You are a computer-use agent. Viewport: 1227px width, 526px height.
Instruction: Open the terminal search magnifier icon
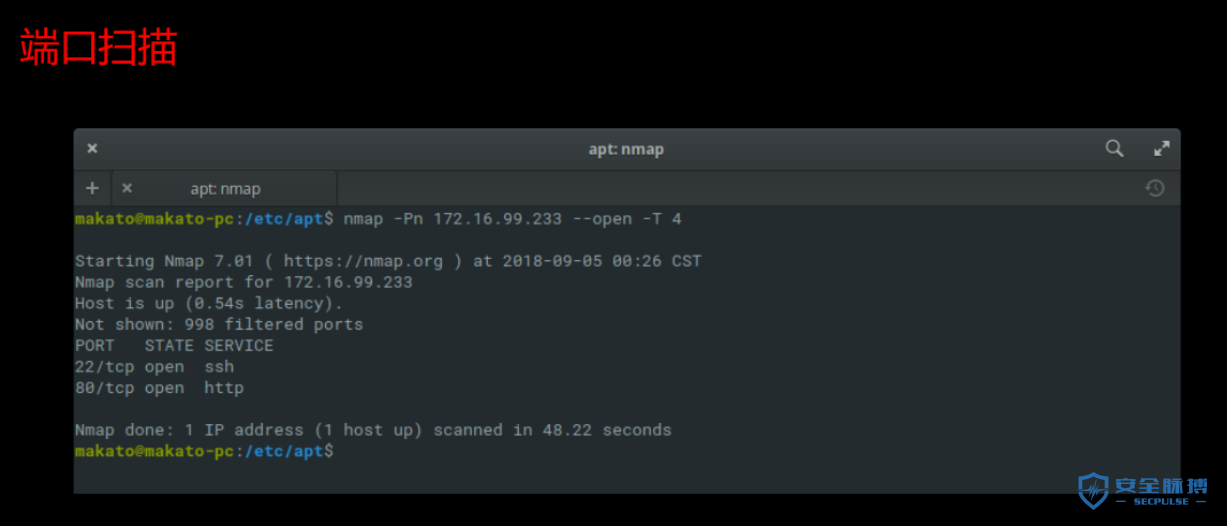coord(1114,148)
